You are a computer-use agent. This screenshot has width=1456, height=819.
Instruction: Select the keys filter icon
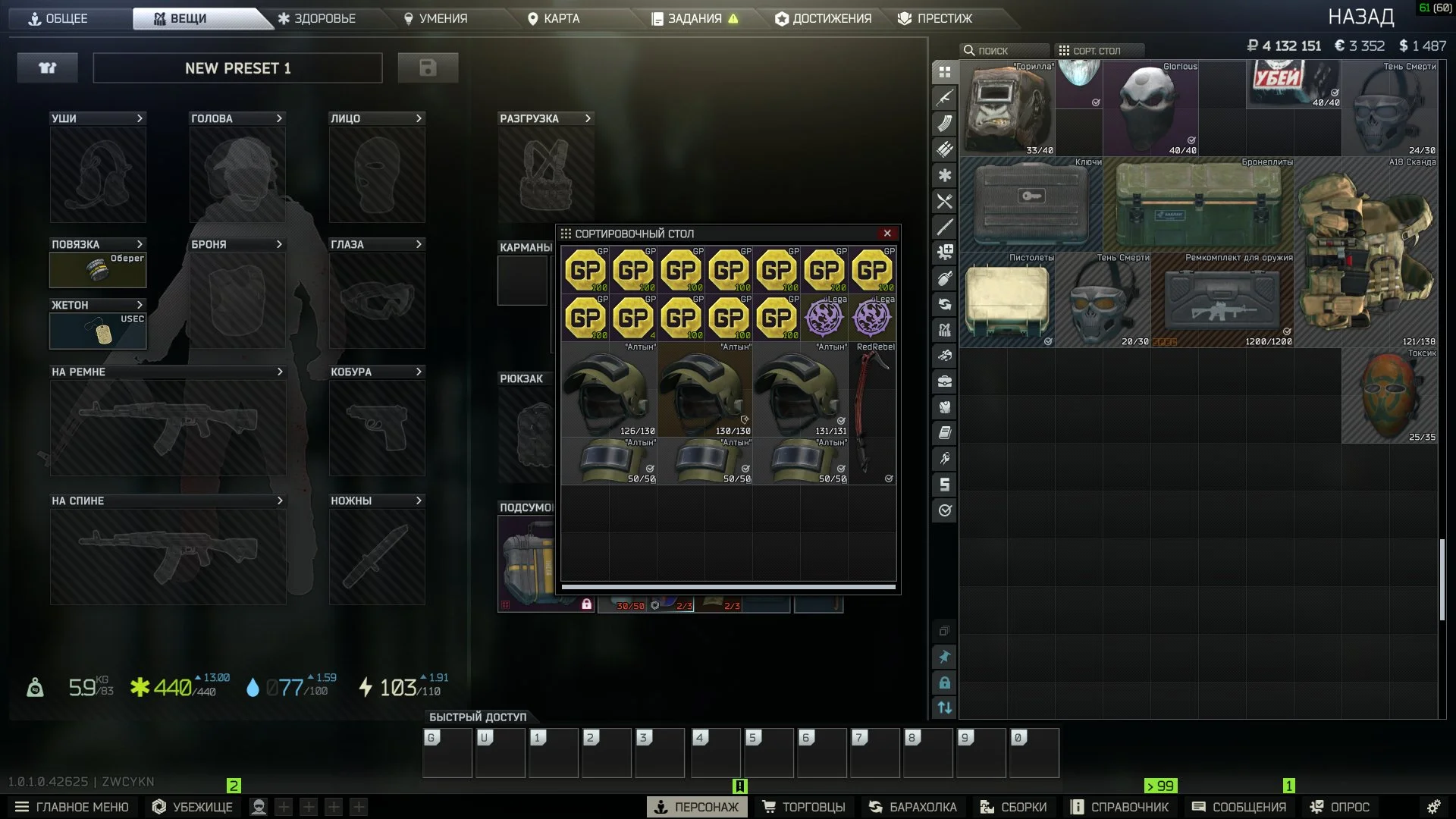tap(945, 459)
